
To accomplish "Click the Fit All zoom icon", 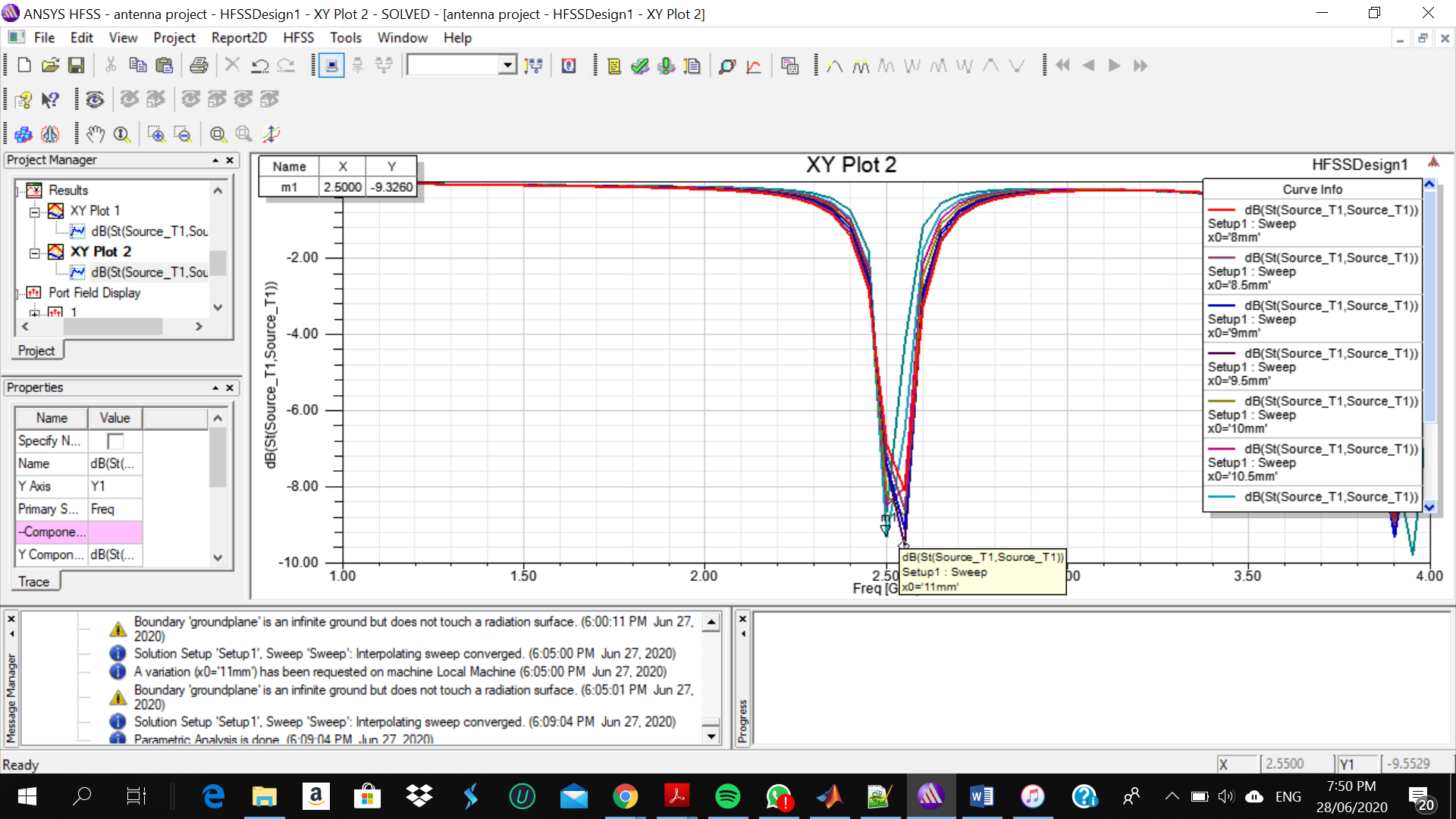I will (x=218, y=134).
